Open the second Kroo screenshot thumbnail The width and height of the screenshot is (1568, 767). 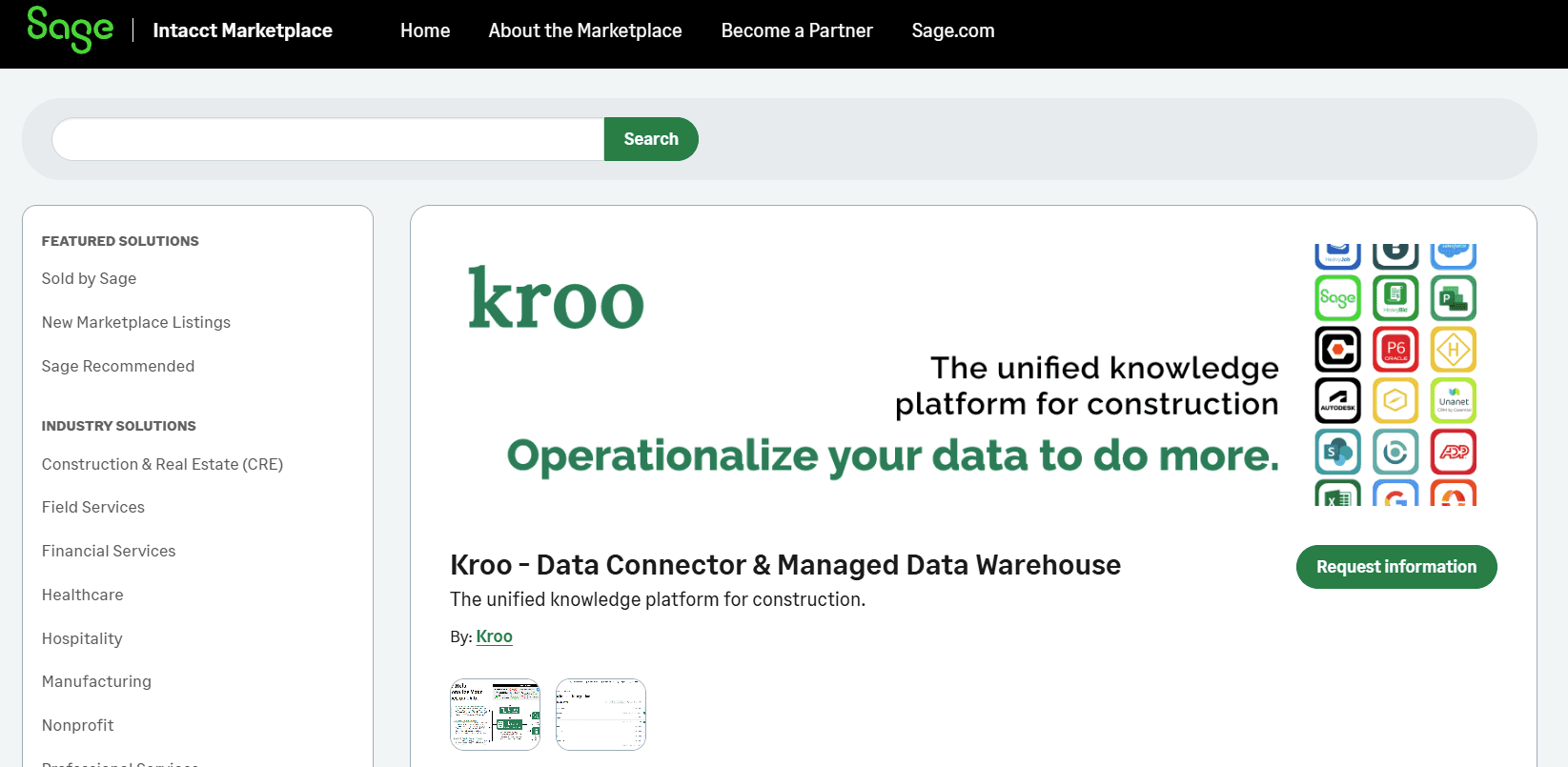pos(601,715)
